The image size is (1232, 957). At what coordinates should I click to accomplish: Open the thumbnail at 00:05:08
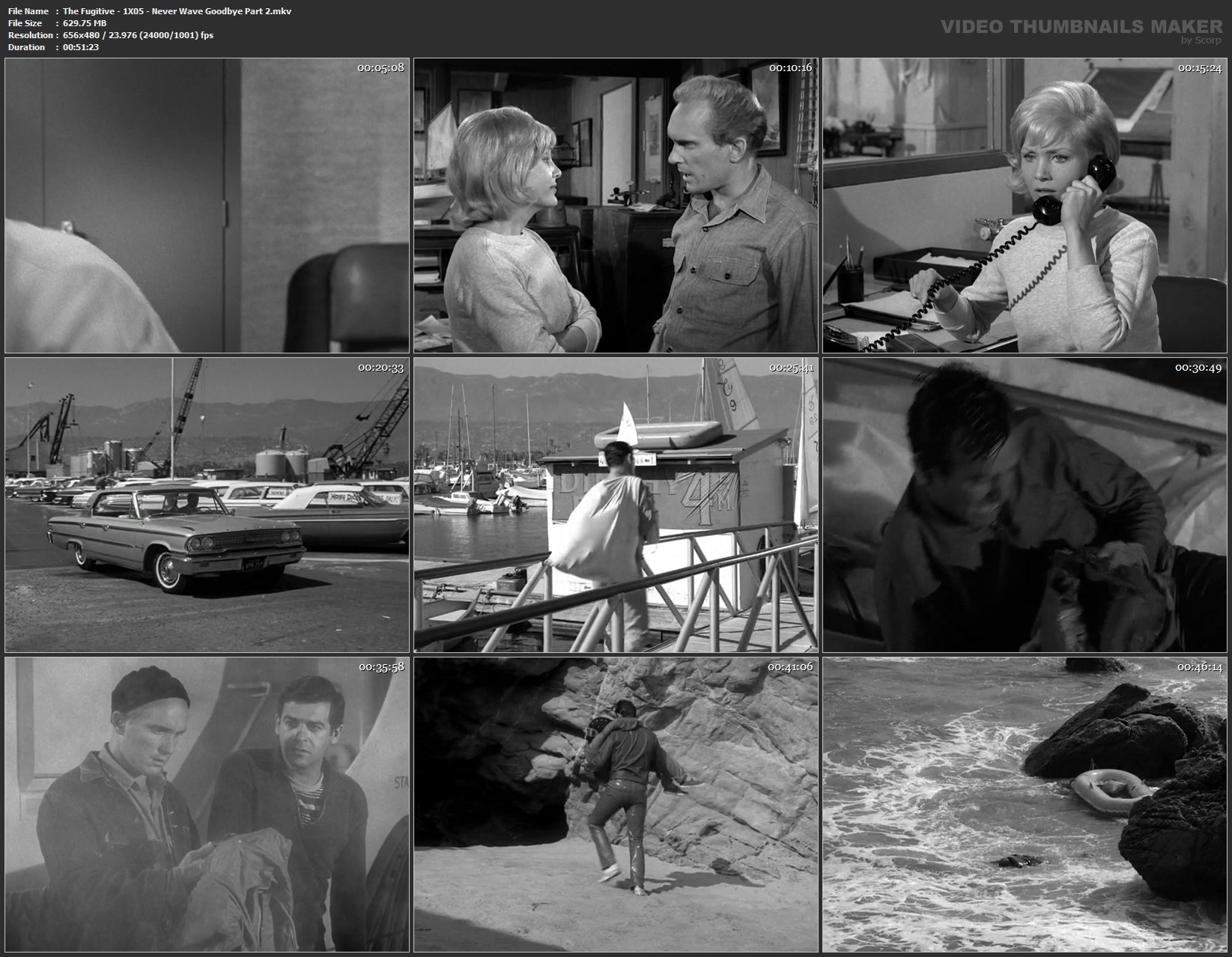pos(207,206)
